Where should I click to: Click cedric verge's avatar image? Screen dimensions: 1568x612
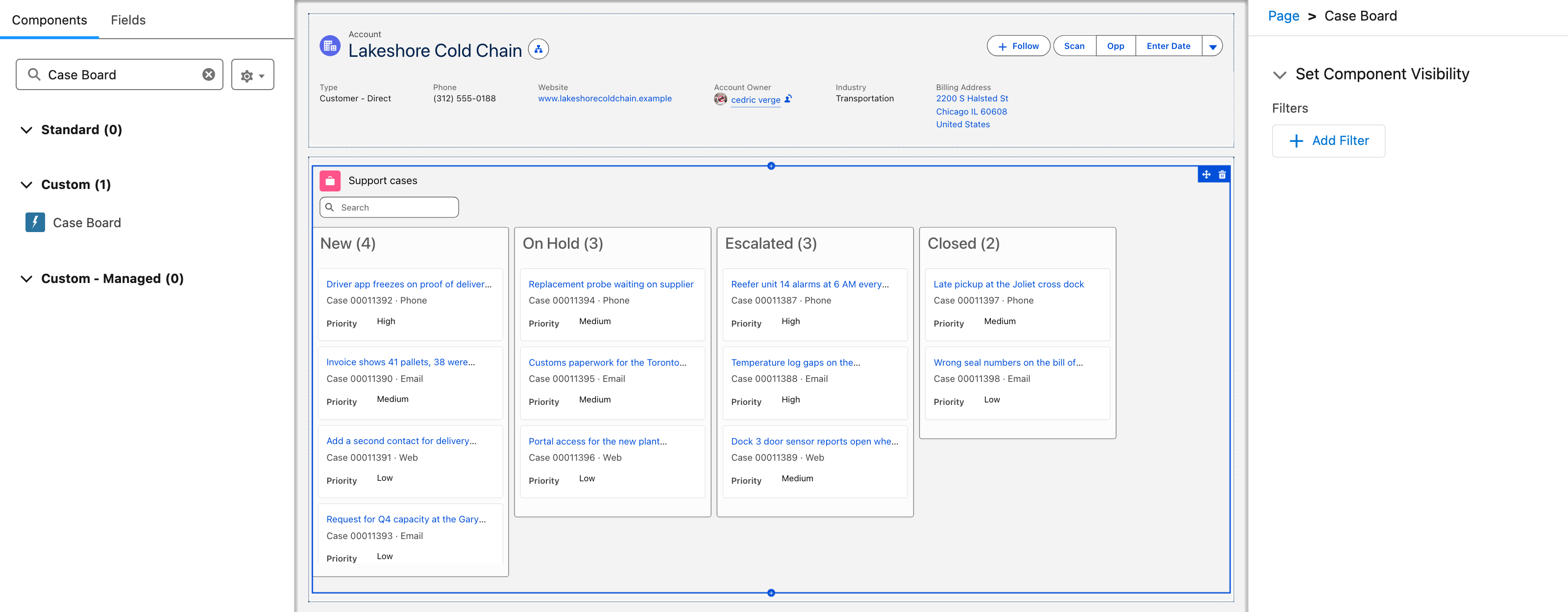(x=721, y=99)
